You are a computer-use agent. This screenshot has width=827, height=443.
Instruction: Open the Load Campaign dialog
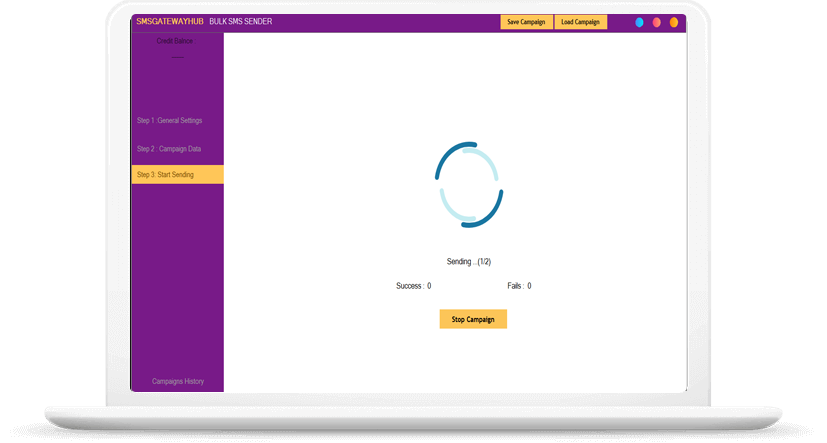(580, 22)
